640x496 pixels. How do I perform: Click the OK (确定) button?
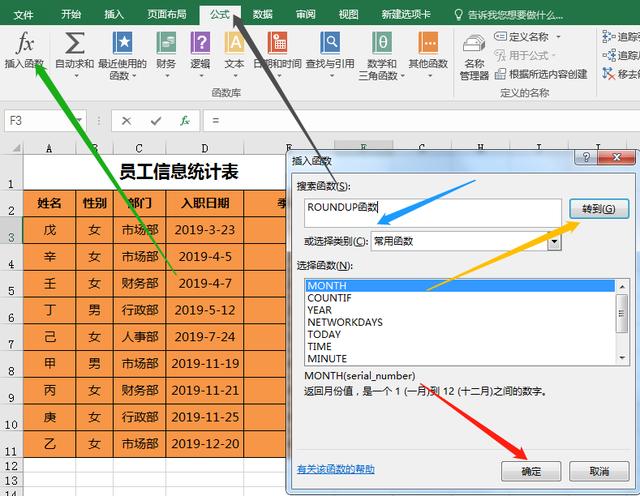click(x=531, y=472)
